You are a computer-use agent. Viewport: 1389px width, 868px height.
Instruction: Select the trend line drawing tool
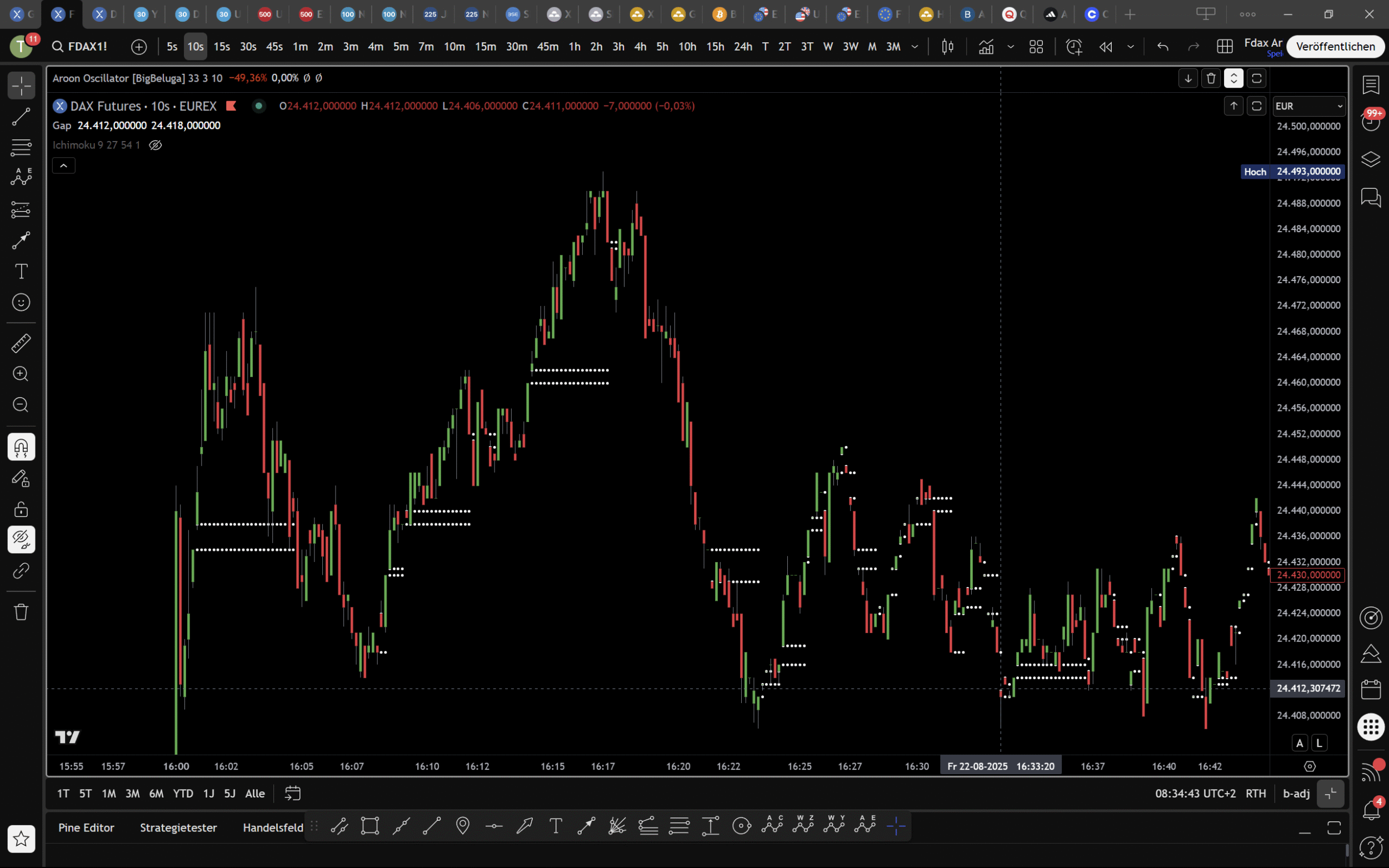coord(21,117)
